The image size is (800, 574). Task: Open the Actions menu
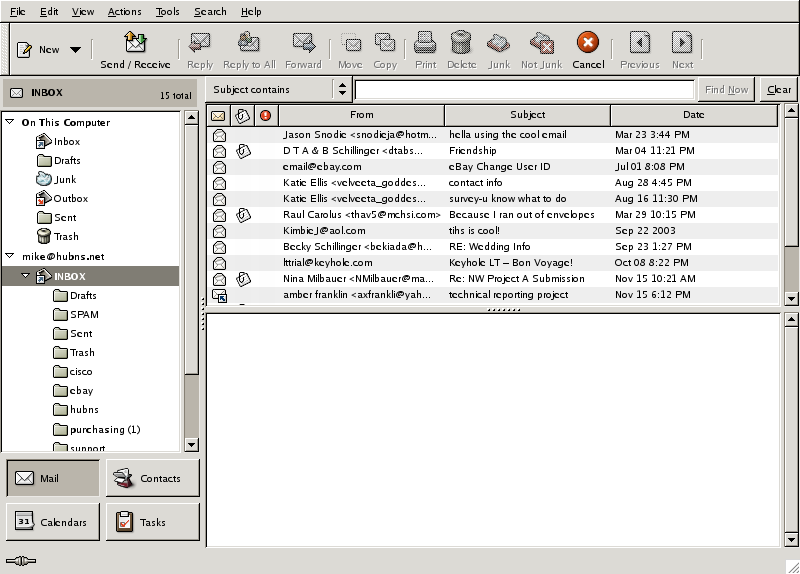point(124,12)
